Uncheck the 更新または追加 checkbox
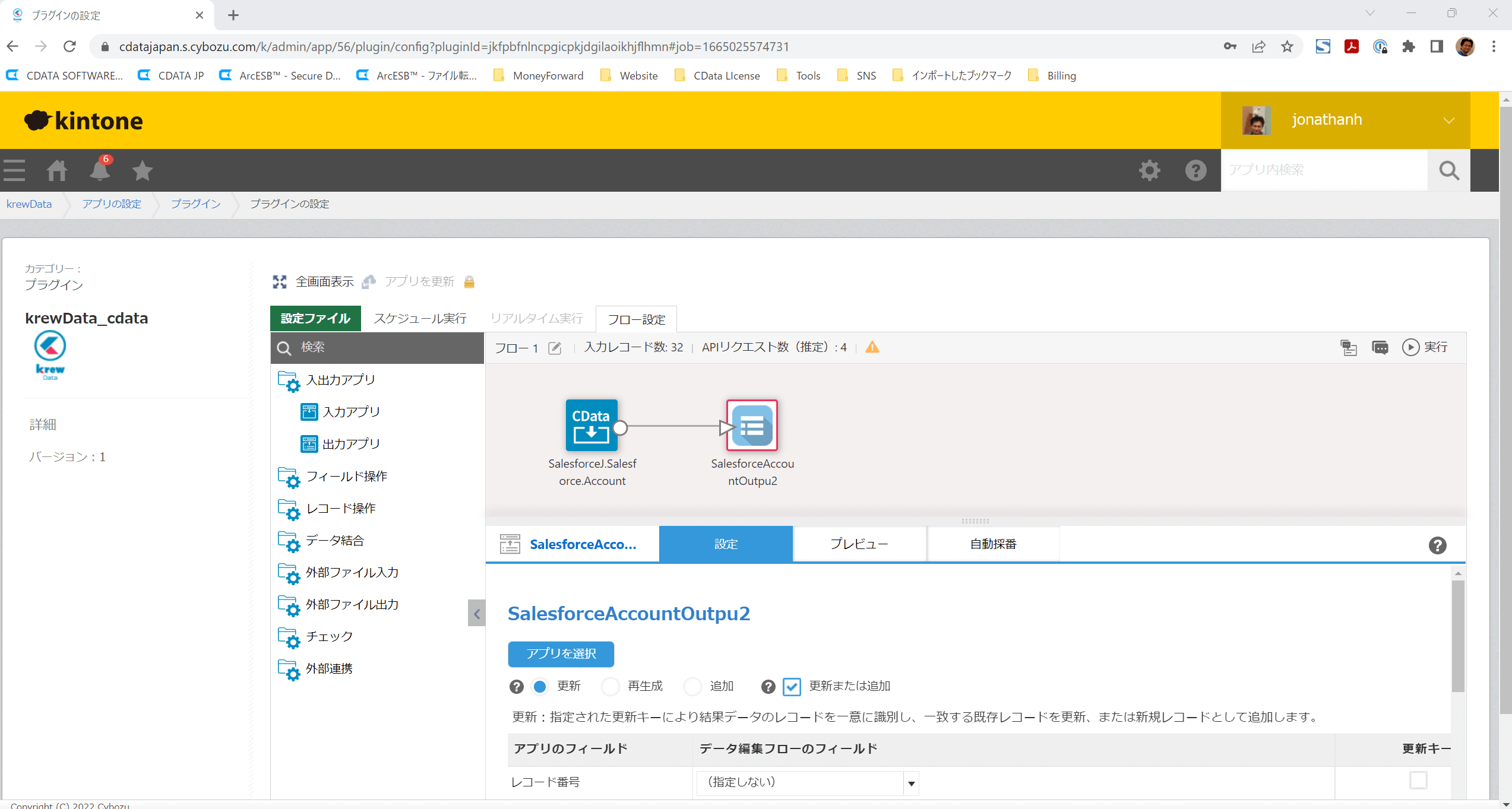This screenshot has height=809, width=1512. pyautogui.click(x=792, y=687)
